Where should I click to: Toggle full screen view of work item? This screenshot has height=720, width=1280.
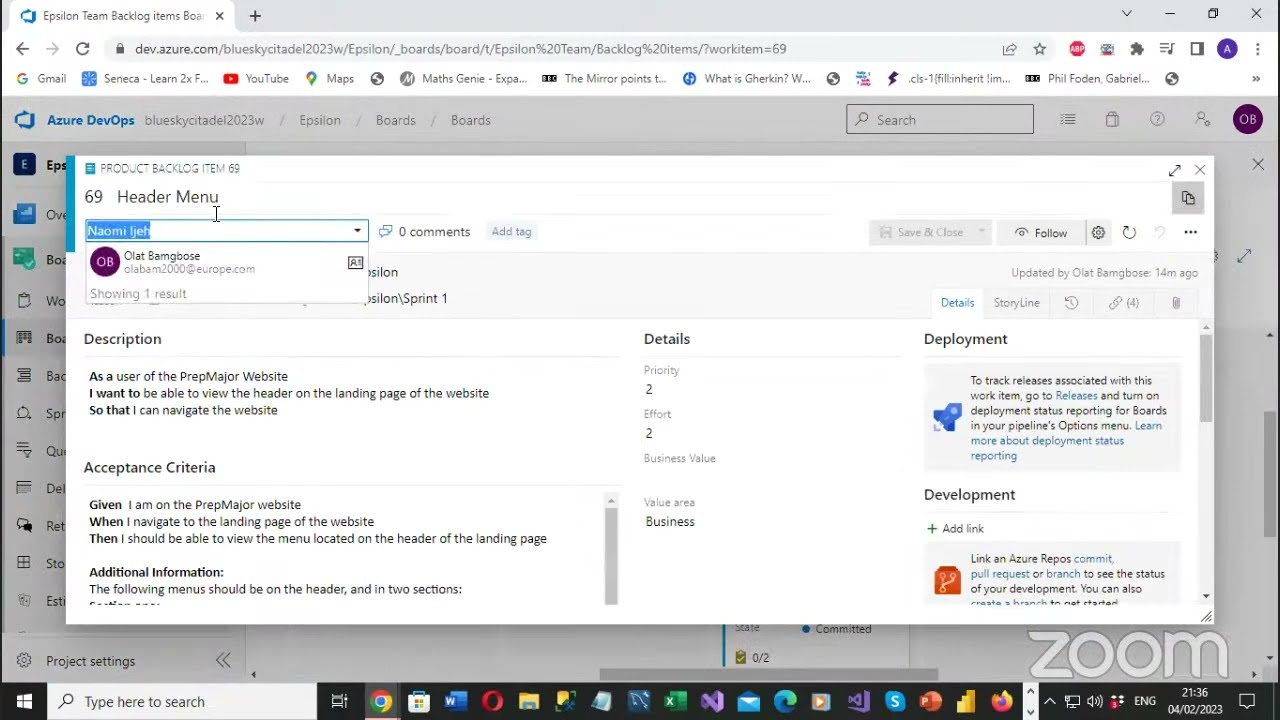[1174, 170]
